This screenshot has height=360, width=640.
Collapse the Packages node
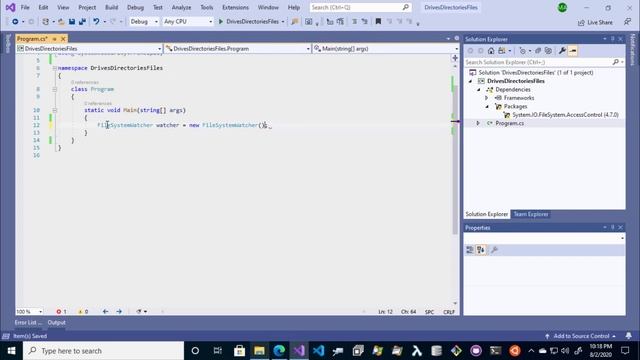(x=487, y=107)
